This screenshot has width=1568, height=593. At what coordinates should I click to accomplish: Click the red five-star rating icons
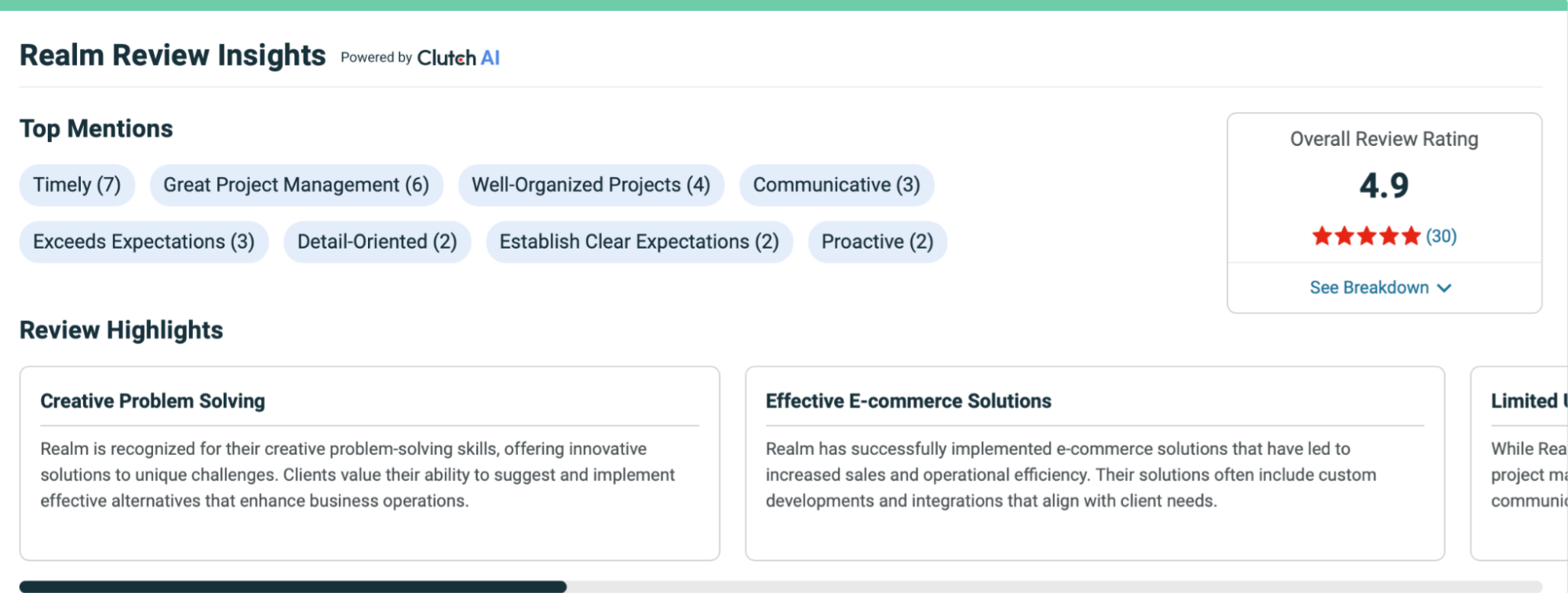(x=1366, y=236)
